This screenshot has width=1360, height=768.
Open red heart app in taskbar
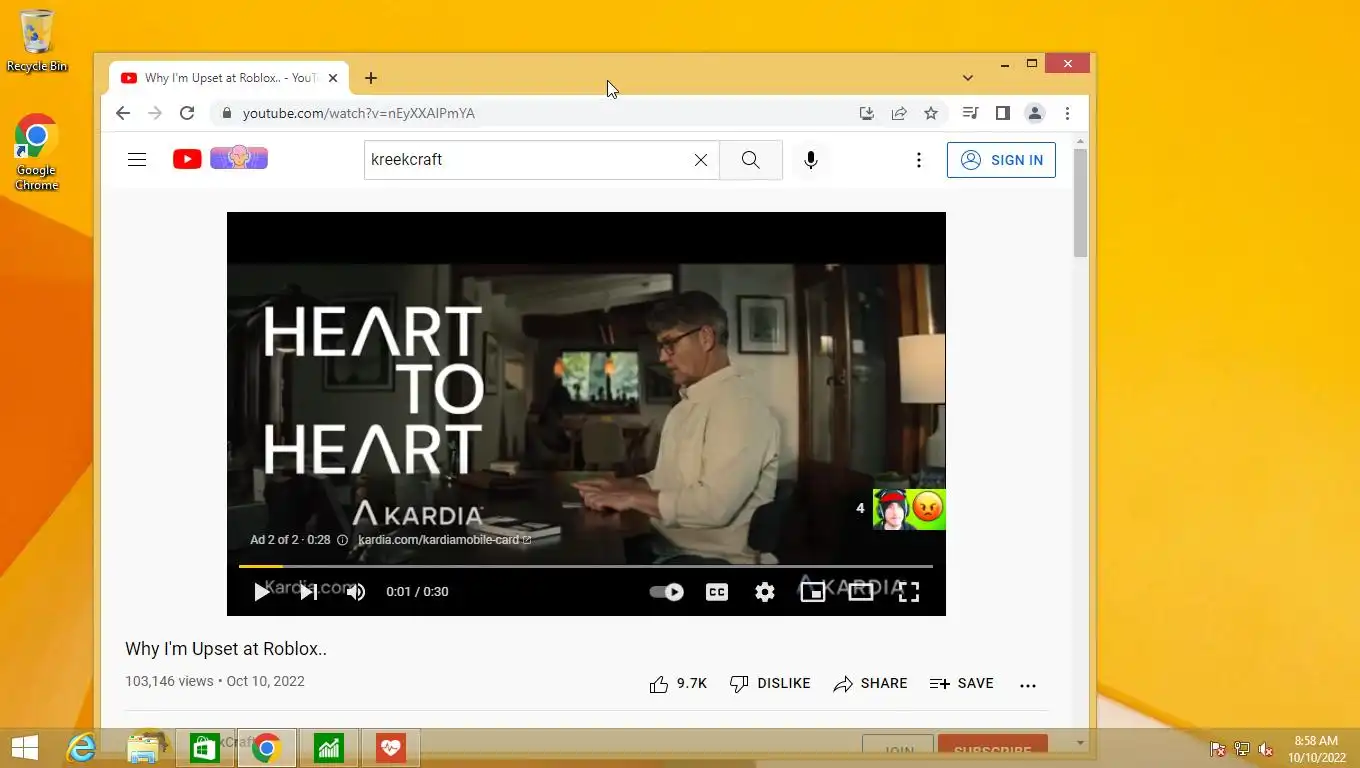(x=391, y=747)
